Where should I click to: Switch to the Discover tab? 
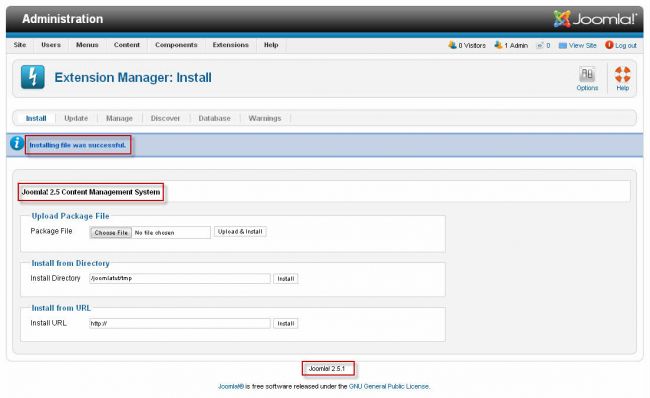point(165,118)
